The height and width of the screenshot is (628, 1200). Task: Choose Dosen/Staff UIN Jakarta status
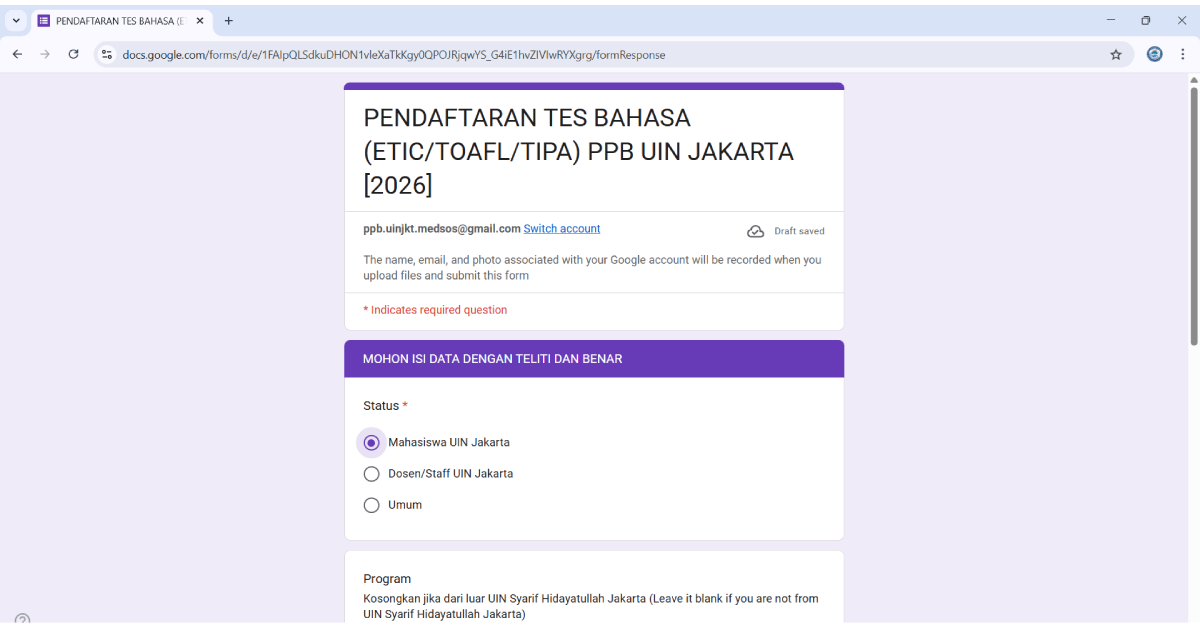371,473
